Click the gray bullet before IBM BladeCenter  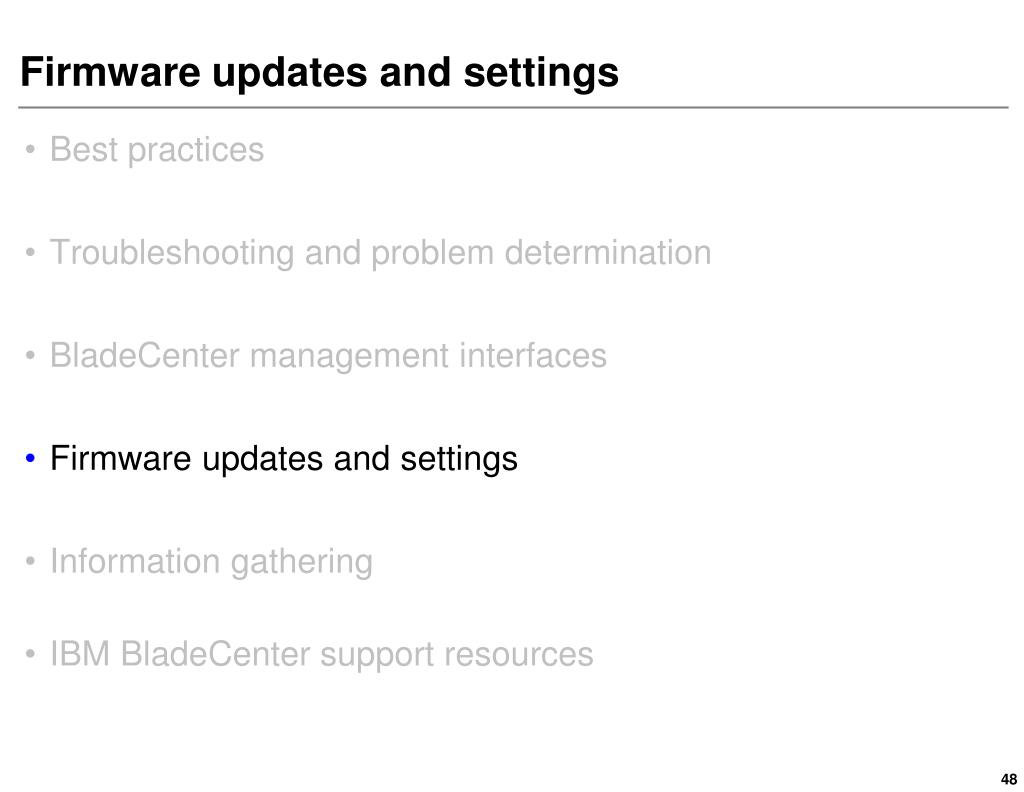coord(30,654)
